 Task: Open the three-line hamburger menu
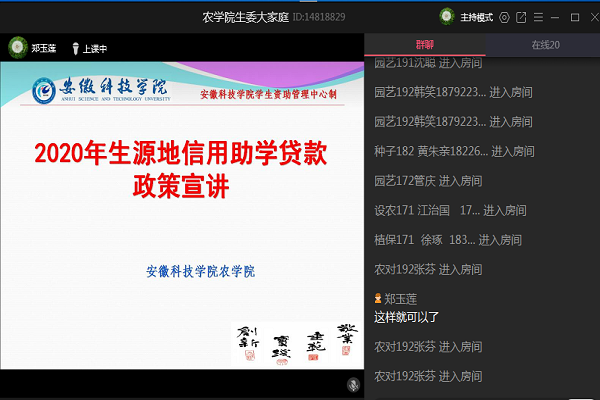click(538, 17)
